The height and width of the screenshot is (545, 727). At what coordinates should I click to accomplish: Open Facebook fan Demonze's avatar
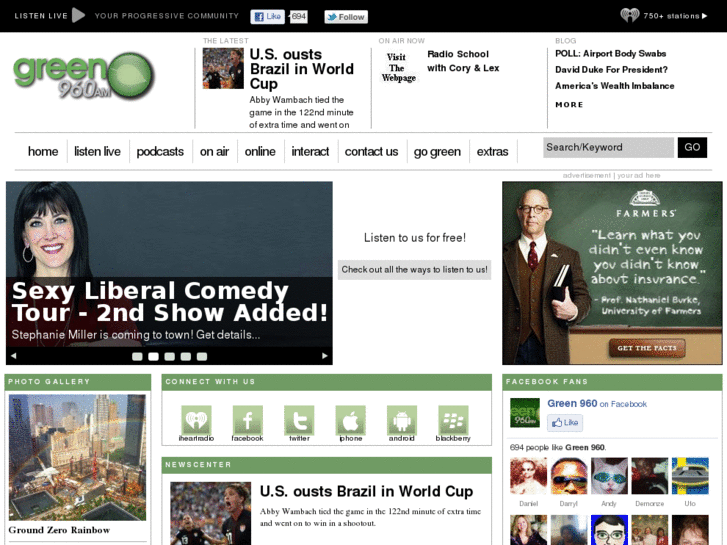[650, 476]
